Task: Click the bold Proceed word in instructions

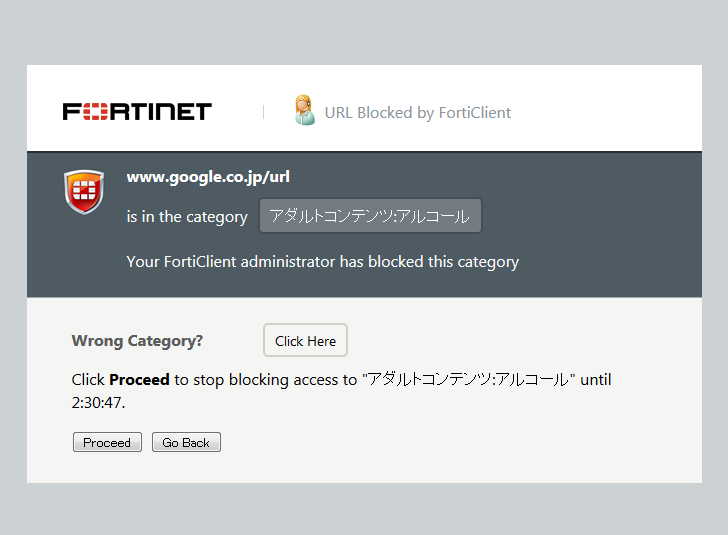Action: click(x=139, y=380)
